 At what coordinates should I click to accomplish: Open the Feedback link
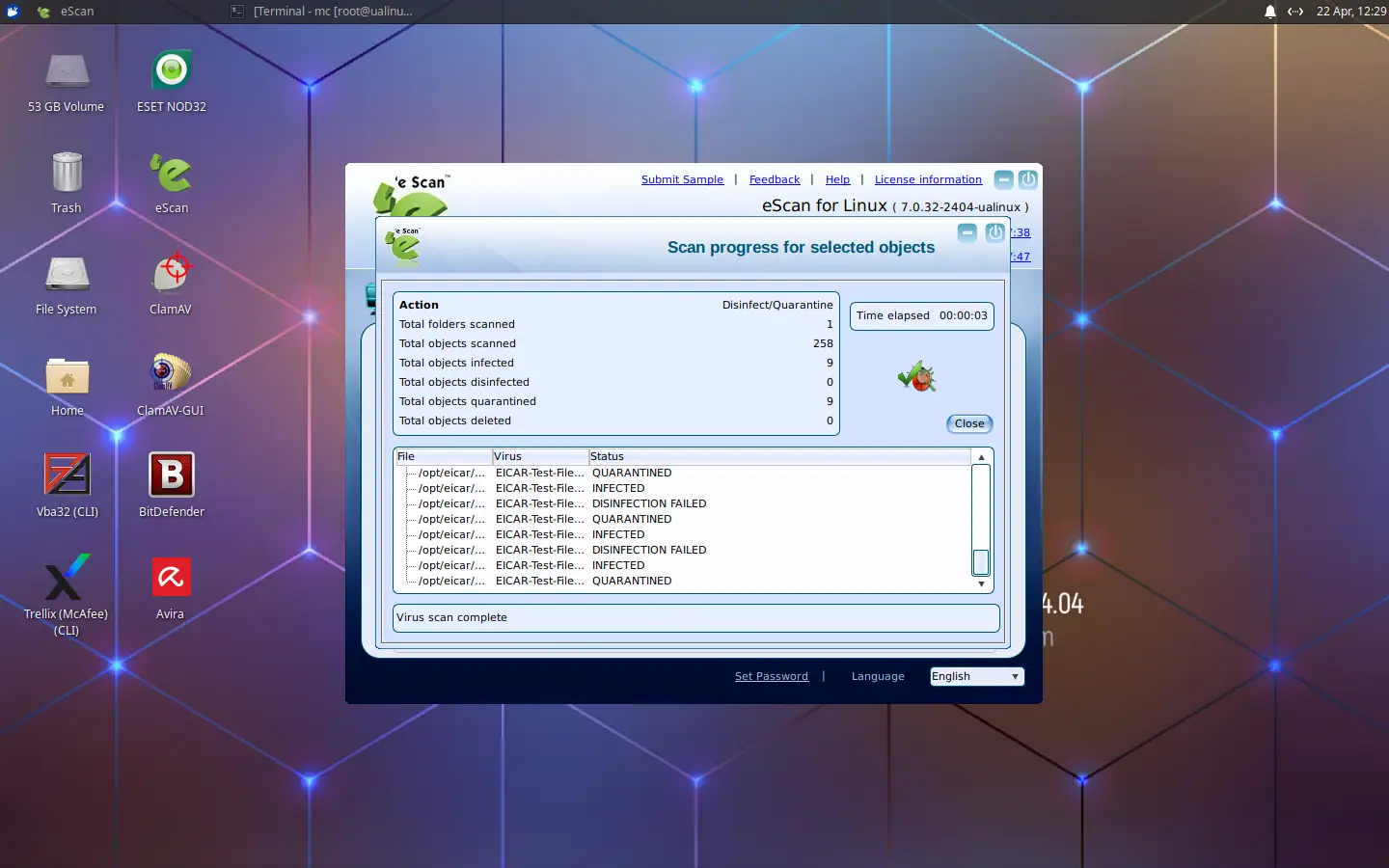click(775, 179)
